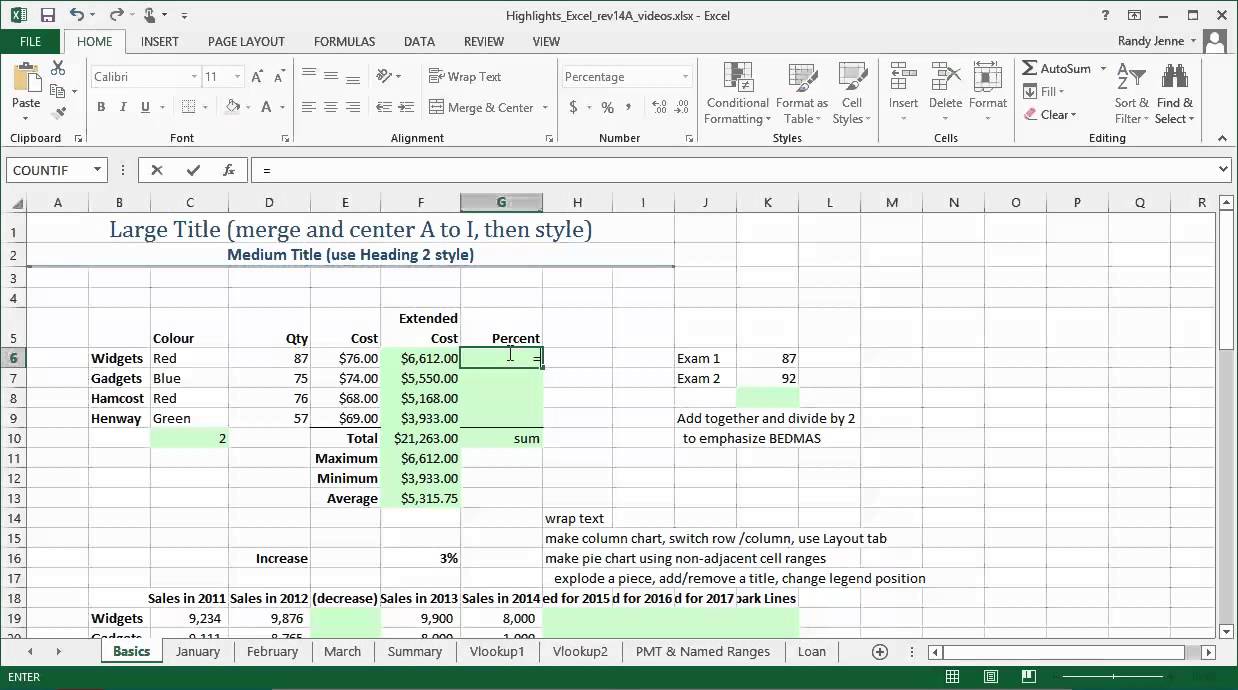Expand the Merge & Center dropdown arrow

545,107
